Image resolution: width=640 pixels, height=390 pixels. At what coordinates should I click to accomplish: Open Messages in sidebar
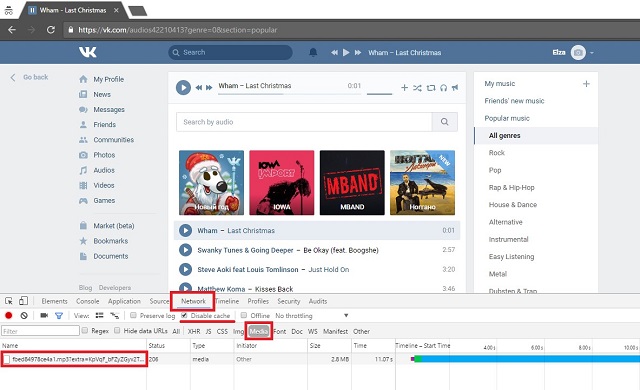click(x=109, y=109)
